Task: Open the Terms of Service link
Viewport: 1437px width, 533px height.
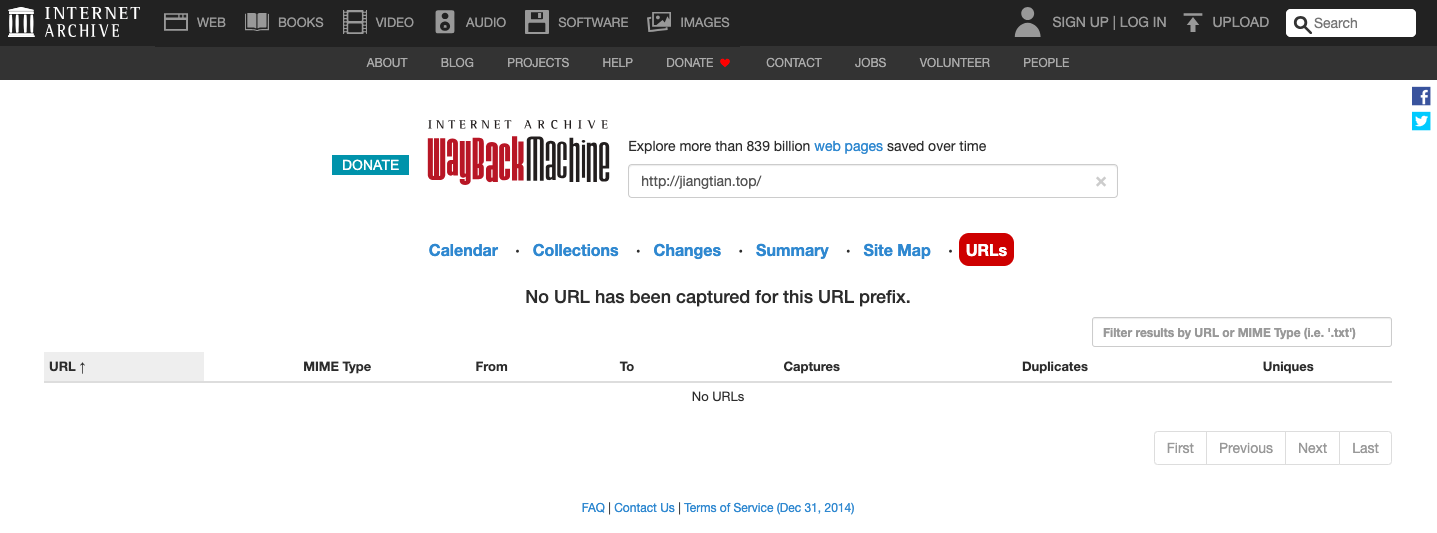Action: click(769, 508)
